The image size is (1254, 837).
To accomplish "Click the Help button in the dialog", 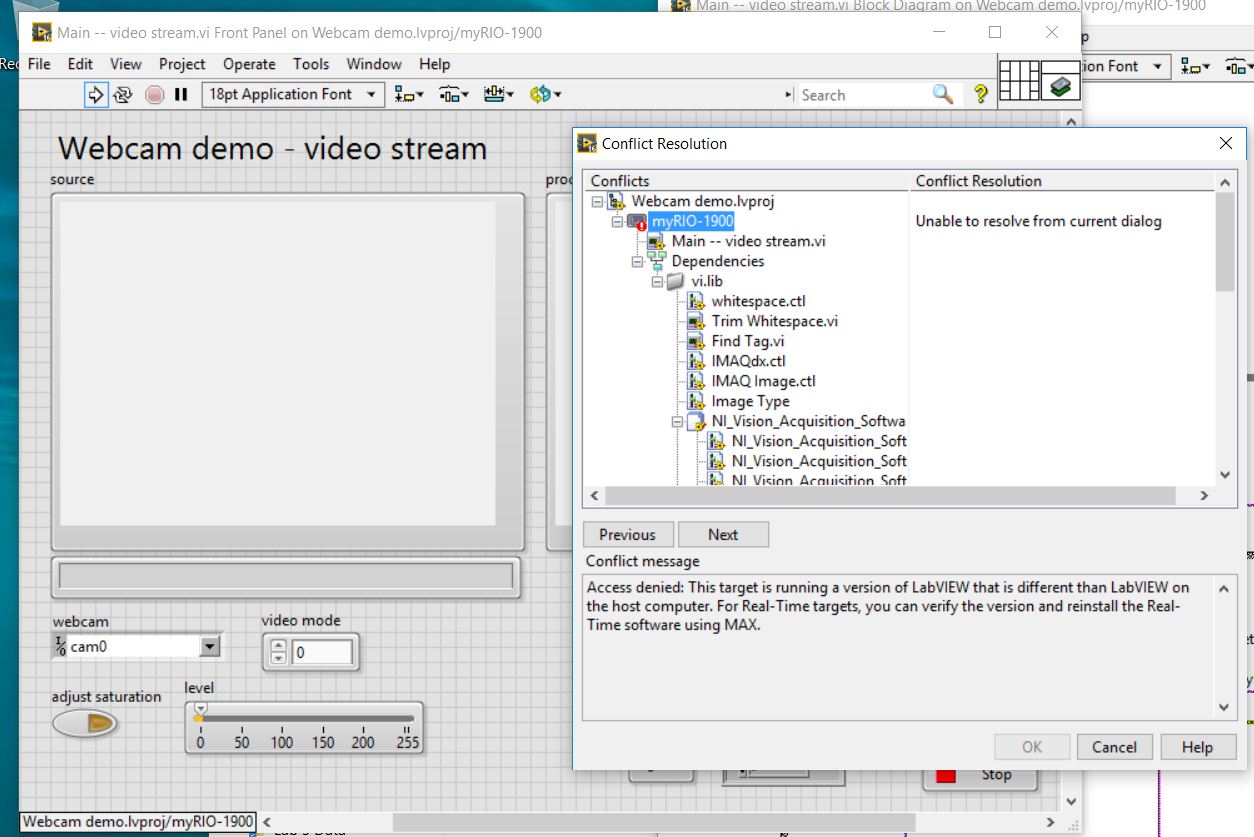I will (1197, 747).
